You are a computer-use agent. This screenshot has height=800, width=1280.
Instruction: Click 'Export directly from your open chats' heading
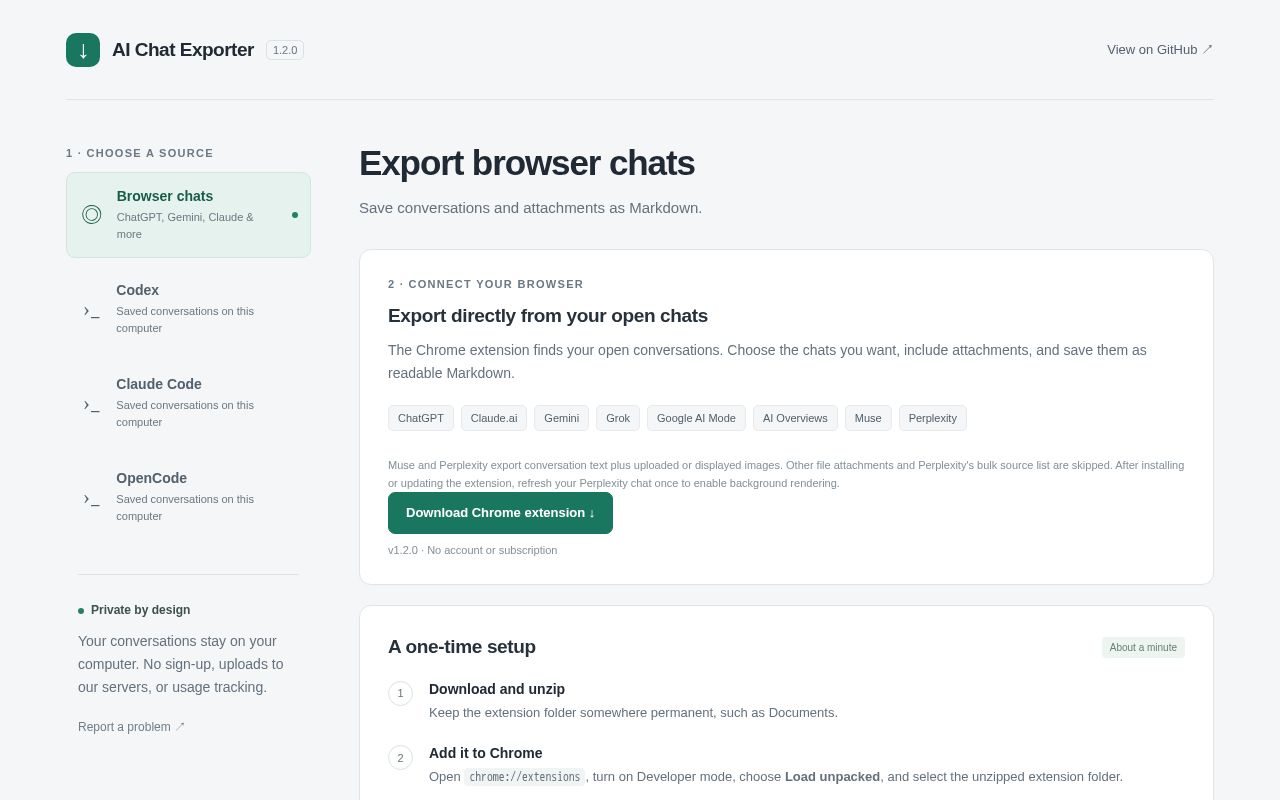point(548,316)
